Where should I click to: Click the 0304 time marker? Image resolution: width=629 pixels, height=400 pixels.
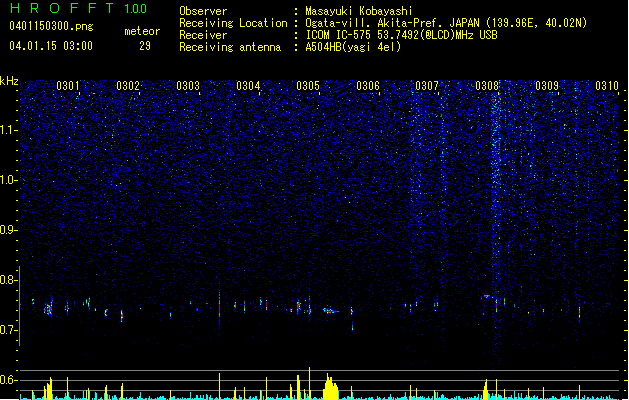248,86
